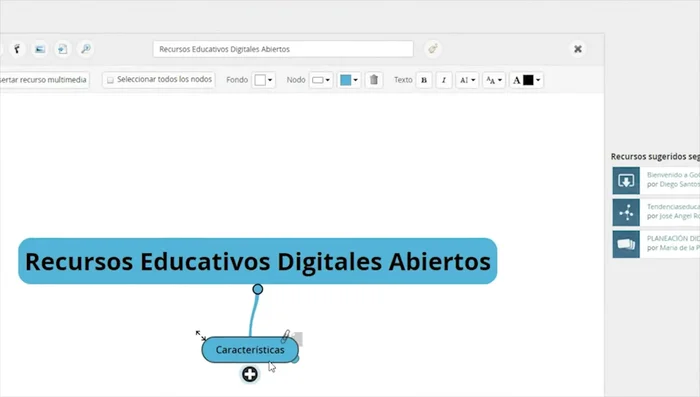Screen dimensions: 700x397
Task: Open the black text color picker
Action: coord(526,80)
